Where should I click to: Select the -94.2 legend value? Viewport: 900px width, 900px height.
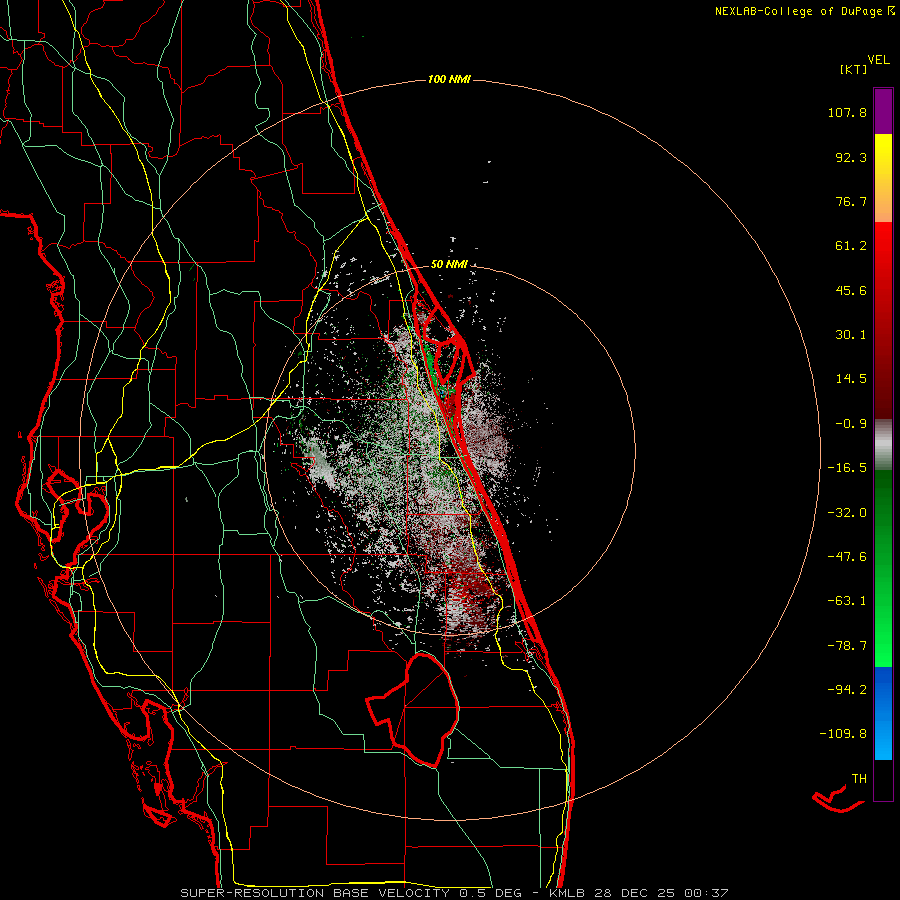pos(847,689)
